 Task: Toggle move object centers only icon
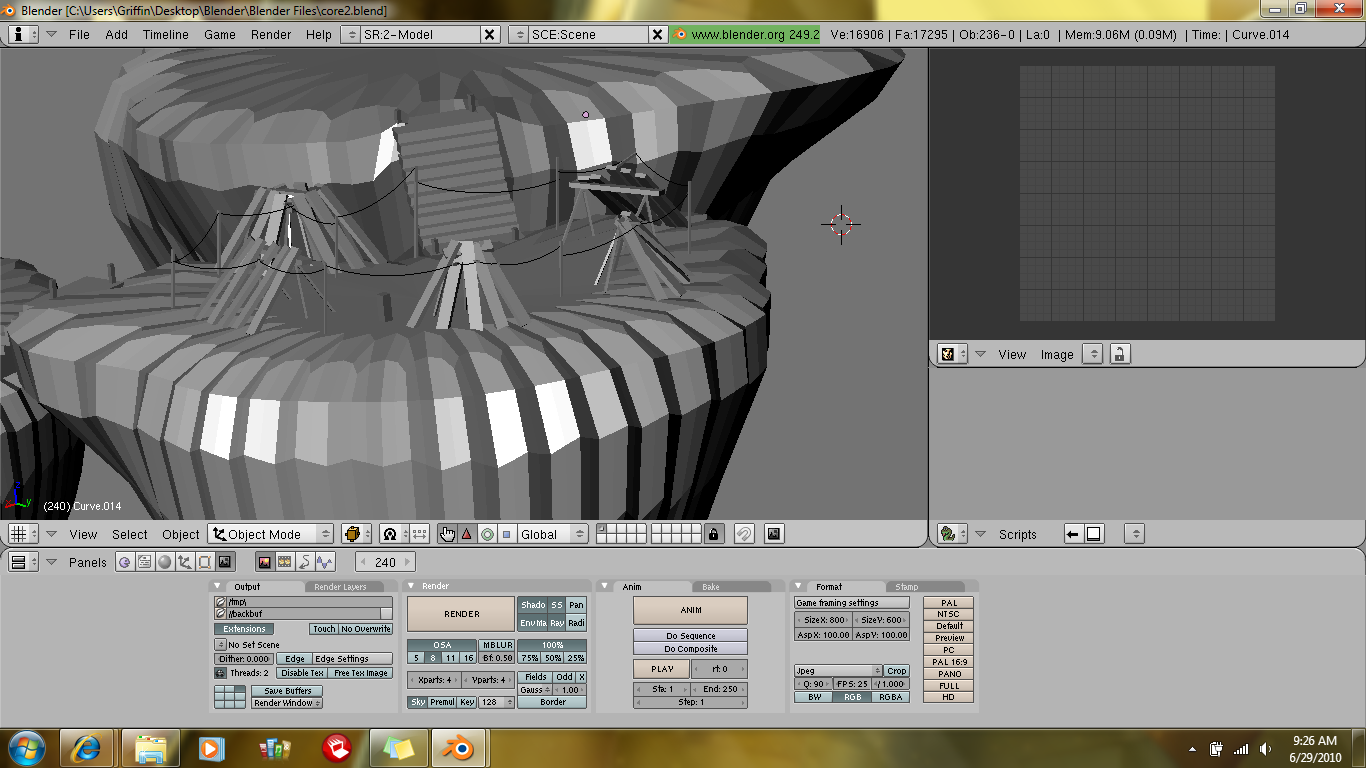click(419, 534)
